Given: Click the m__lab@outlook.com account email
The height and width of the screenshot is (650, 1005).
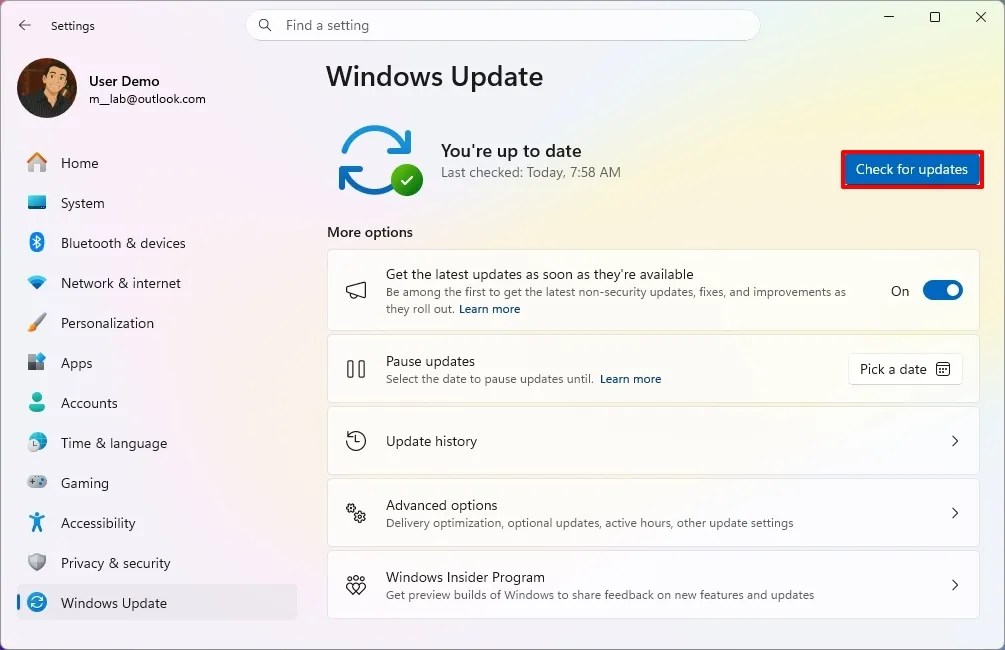Looking at the screenshot, I should 147,99.
